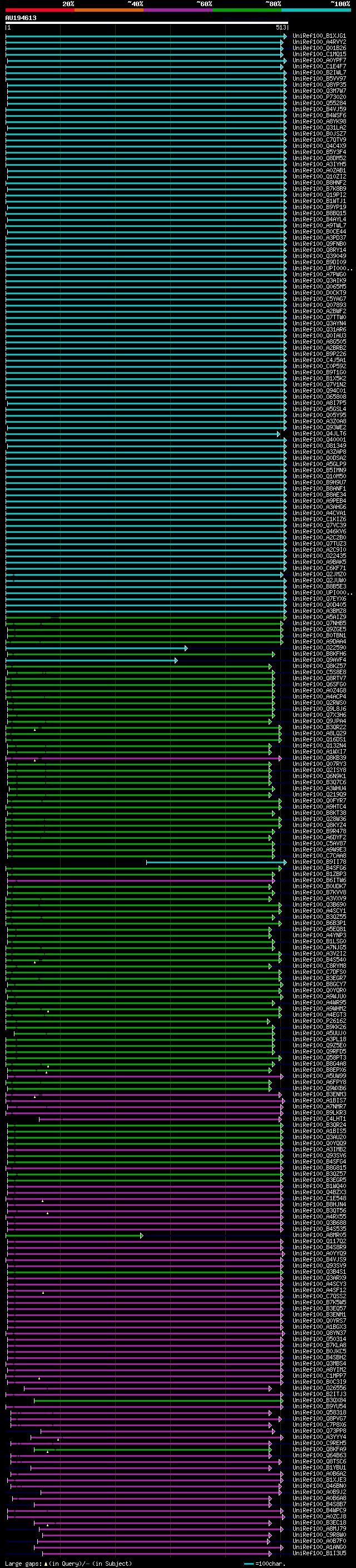Select hit label UniRef100_Q39049
356x1568 pixels.
pyautogui.click(x=319, y=256)
